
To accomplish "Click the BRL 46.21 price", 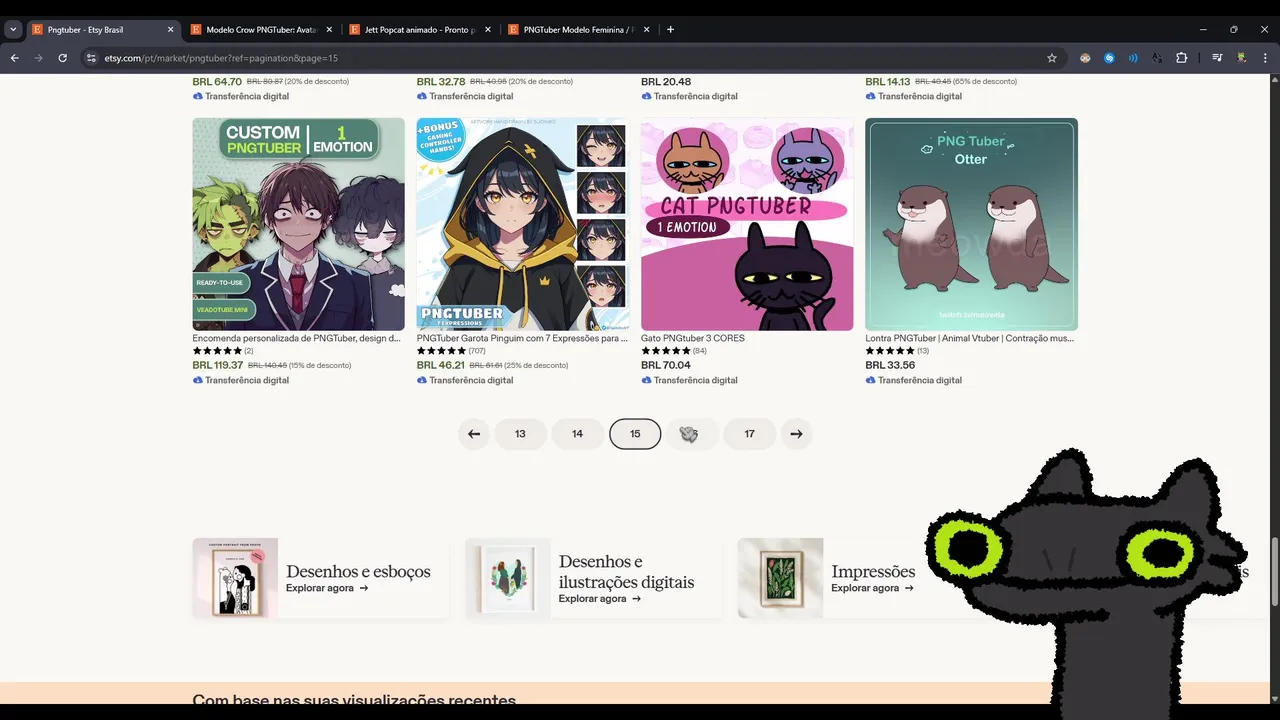I will [x=441, y=365].
